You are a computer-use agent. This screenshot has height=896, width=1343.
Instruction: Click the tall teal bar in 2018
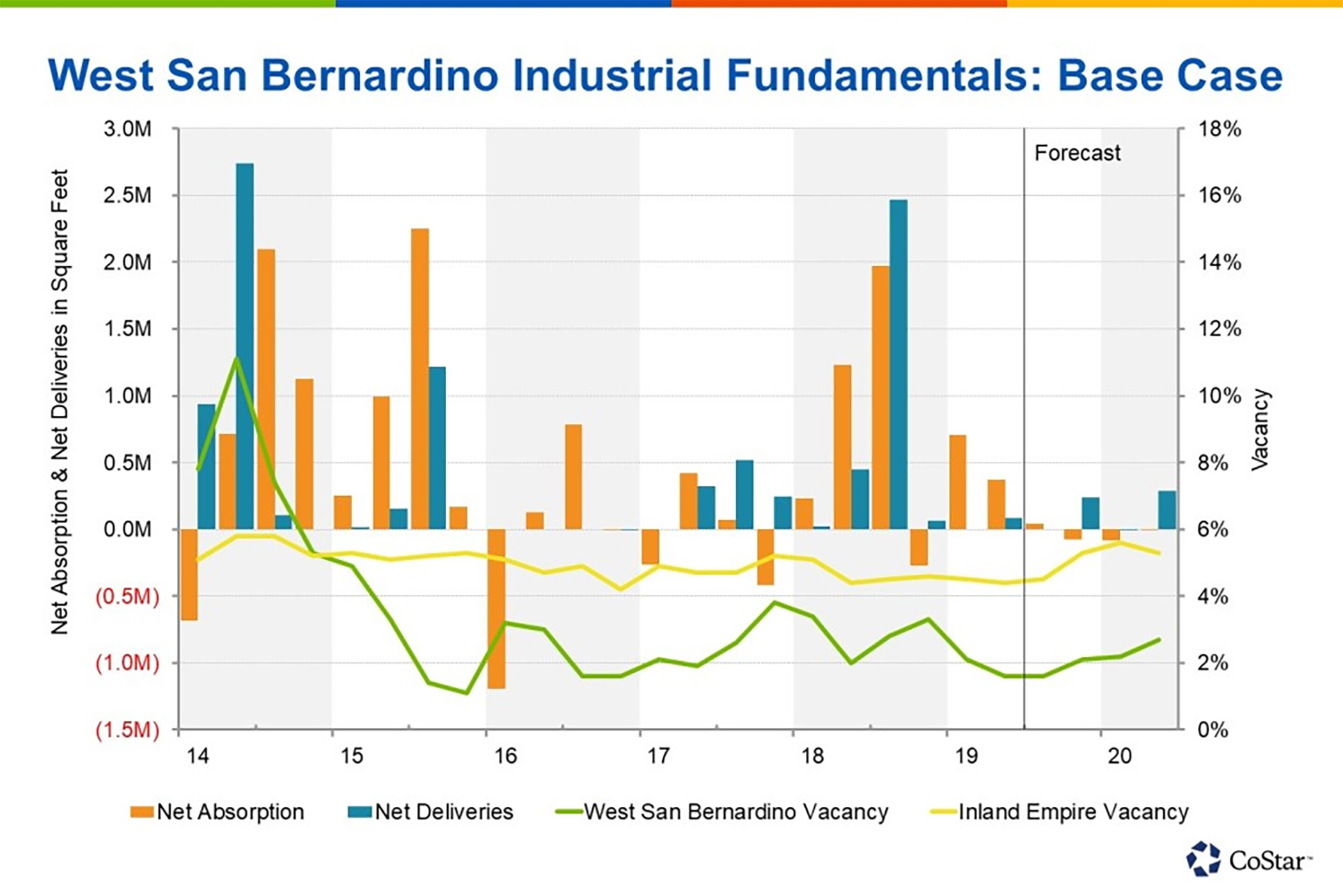tap(899, 365)
